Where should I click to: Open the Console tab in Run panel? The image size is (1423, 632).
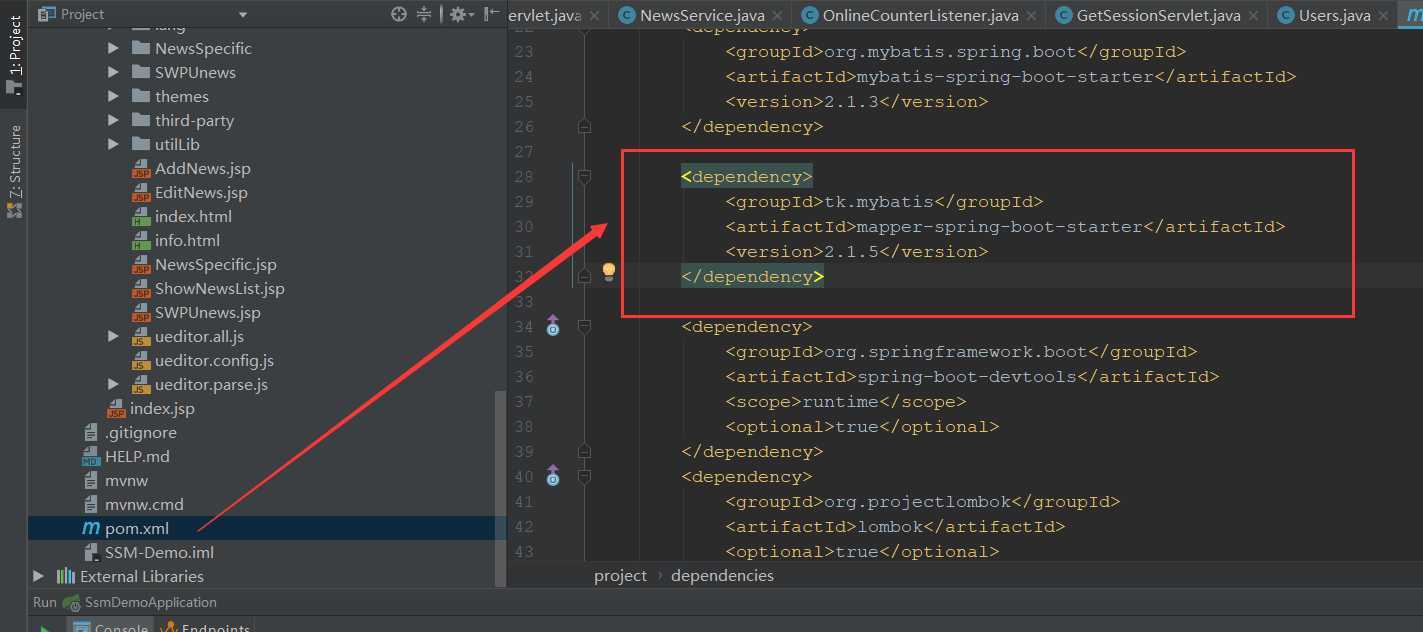(109, 626)
